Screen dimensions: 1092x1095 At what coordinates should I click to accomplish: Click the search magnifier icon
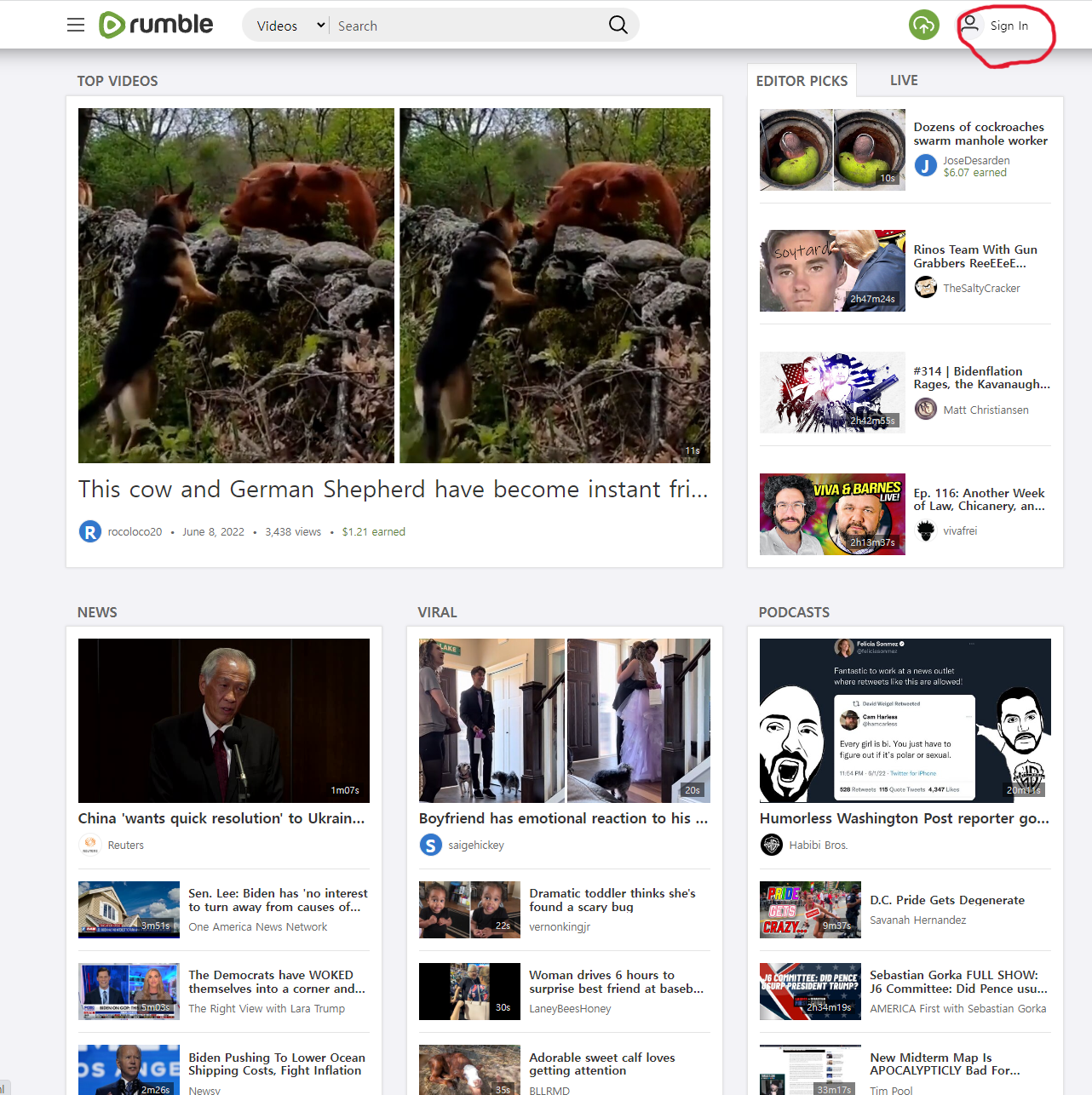pos(618,26)
